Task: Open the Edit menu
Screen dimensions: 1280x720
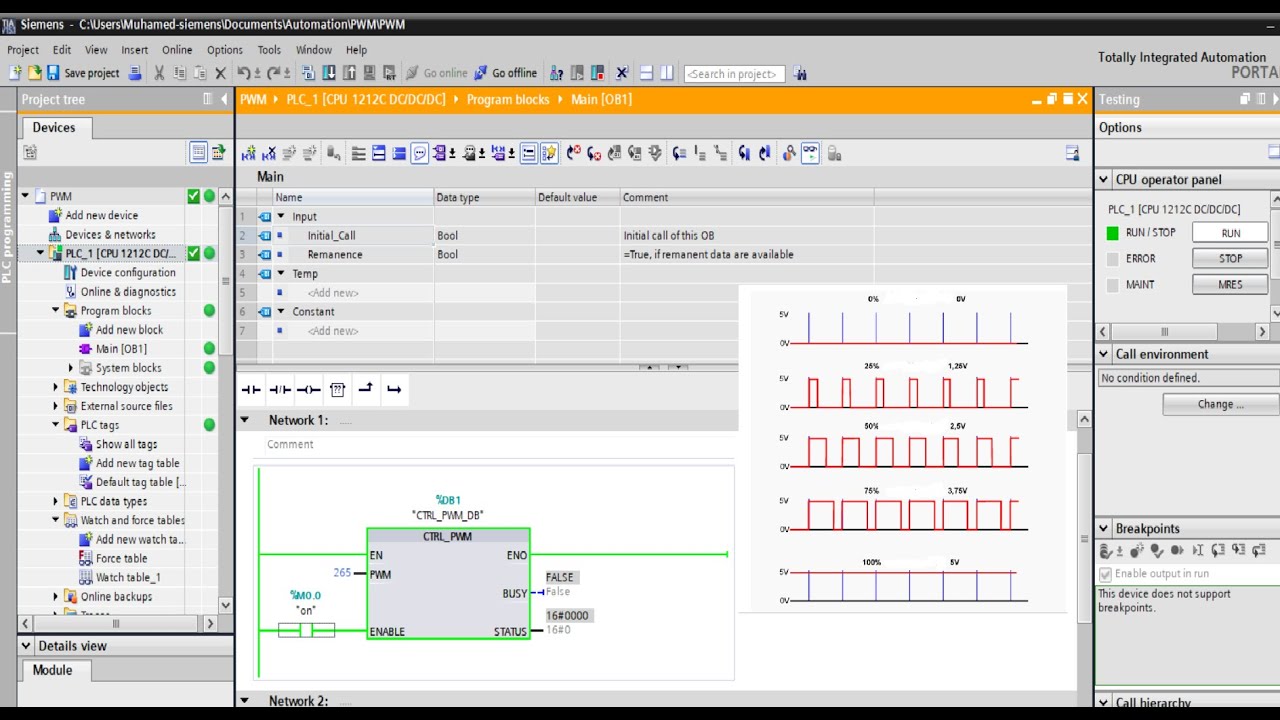Action: (x=62, y=49)
